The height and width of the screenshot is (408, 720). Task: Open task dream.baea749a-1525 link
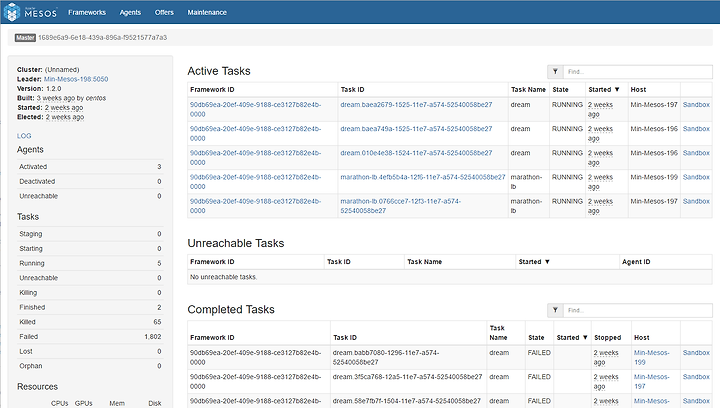(x=416, y=129)
